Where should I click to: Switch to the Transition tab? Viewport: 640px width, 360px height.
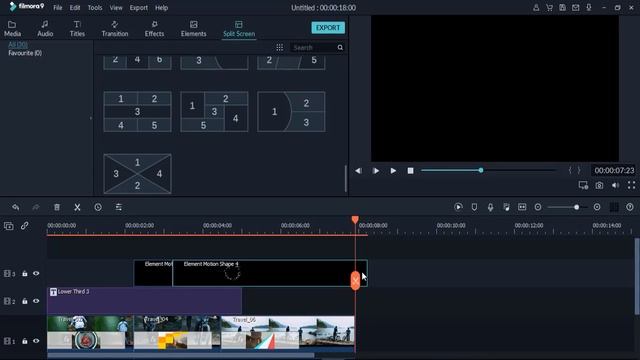coord(115,29)
